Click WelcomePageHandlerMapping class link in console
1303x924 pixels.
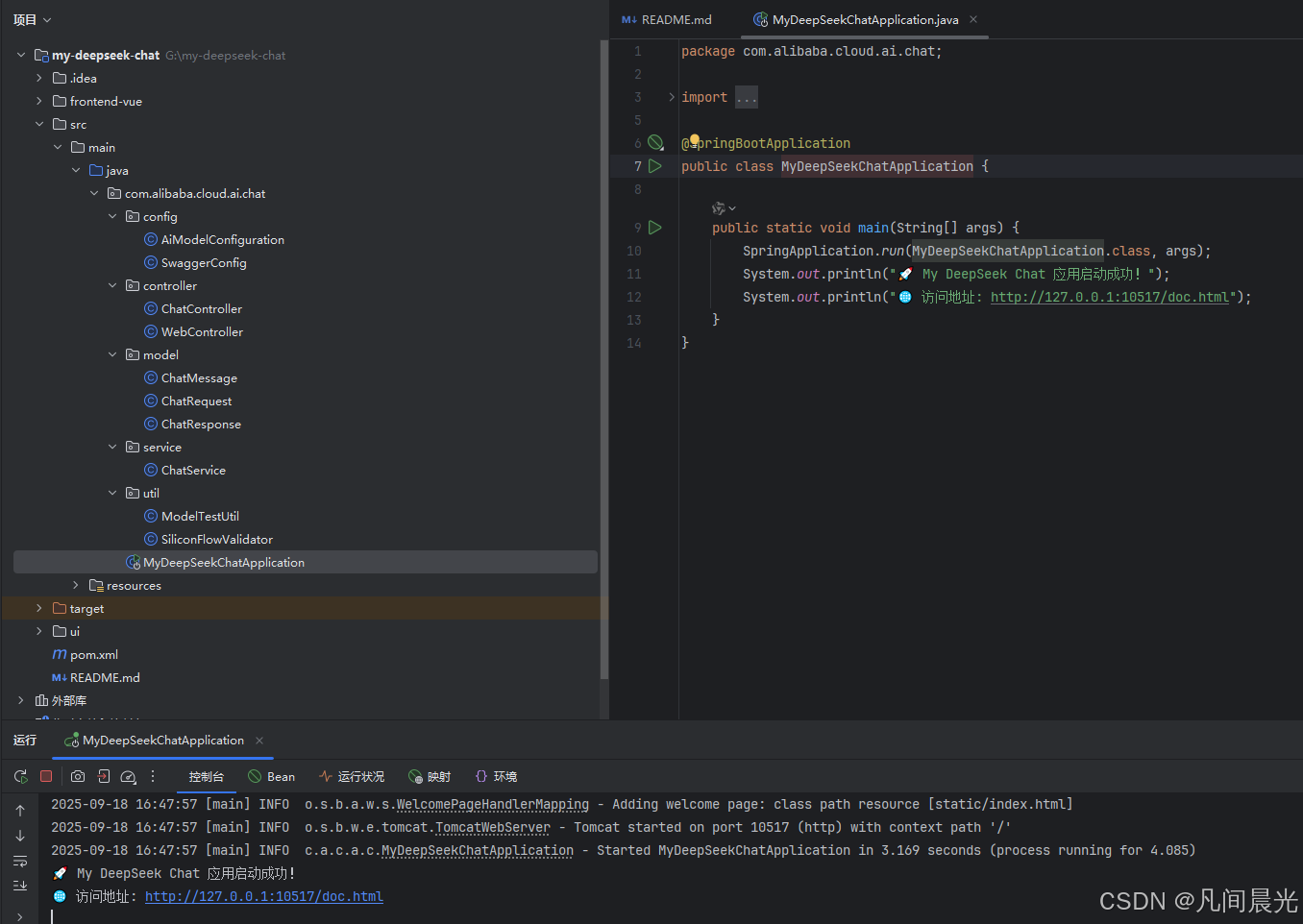[493, 804]
